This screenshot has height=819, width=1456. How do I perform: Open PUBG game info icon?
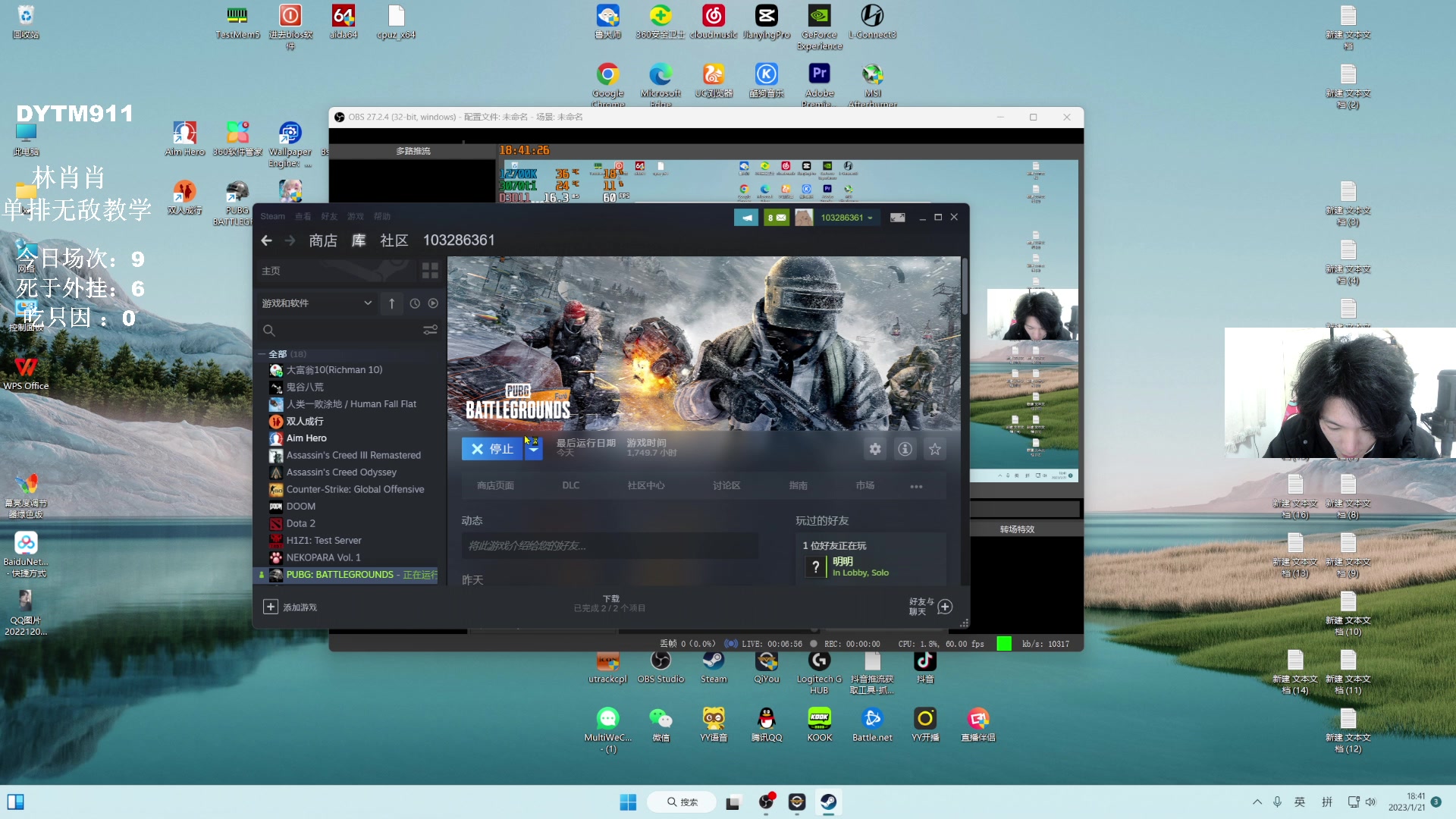pyautogui.click(x=905, y=449)
